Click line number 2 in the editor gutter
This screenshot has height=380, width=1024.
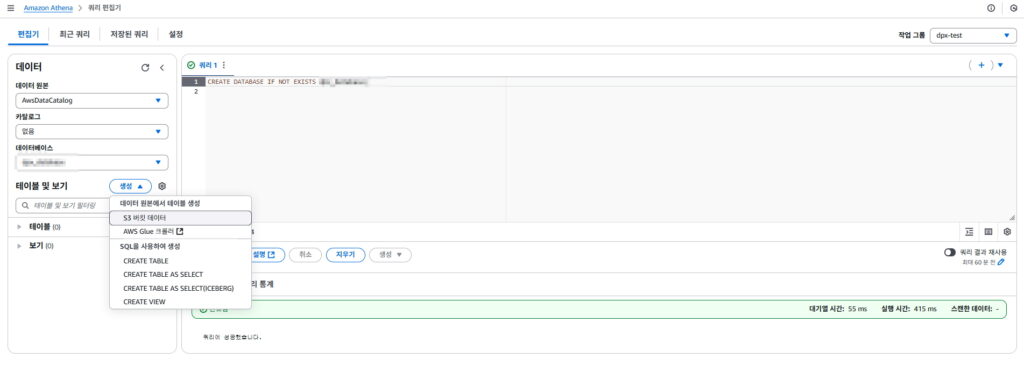tap(195, 91)
